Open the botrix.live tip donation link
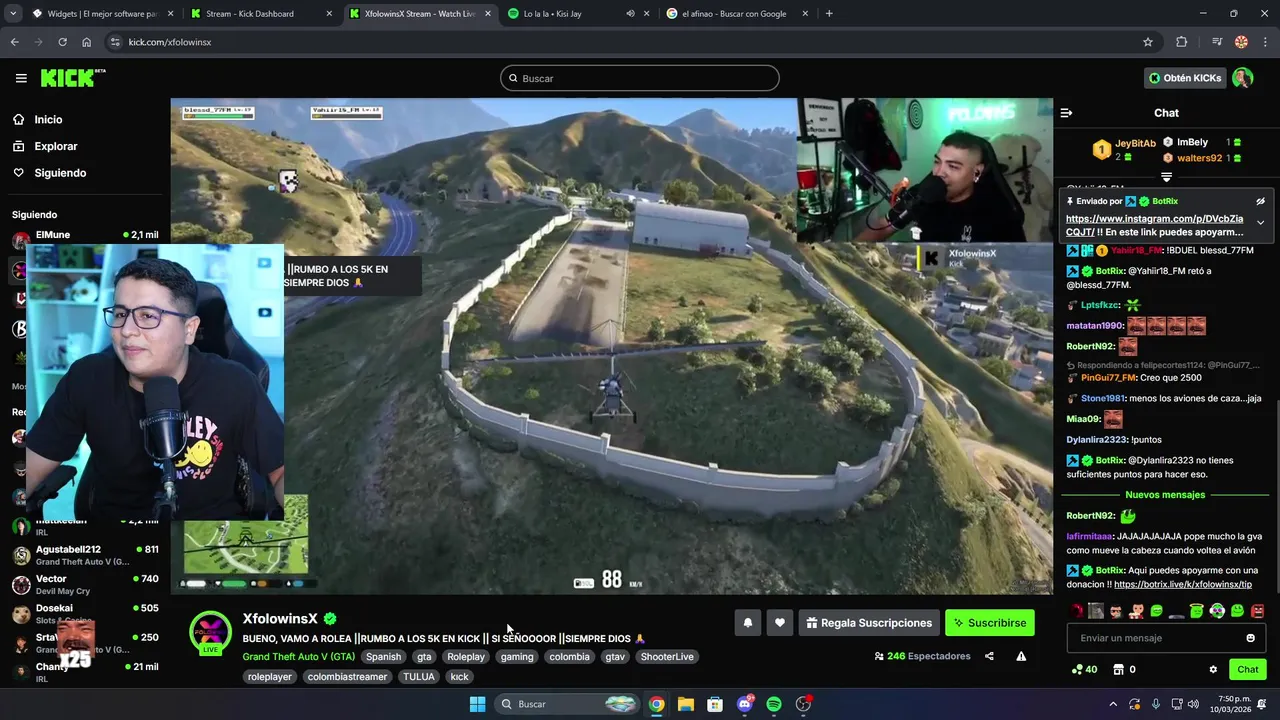The width and height of the screenshot is (1280, 720). 1183,584
